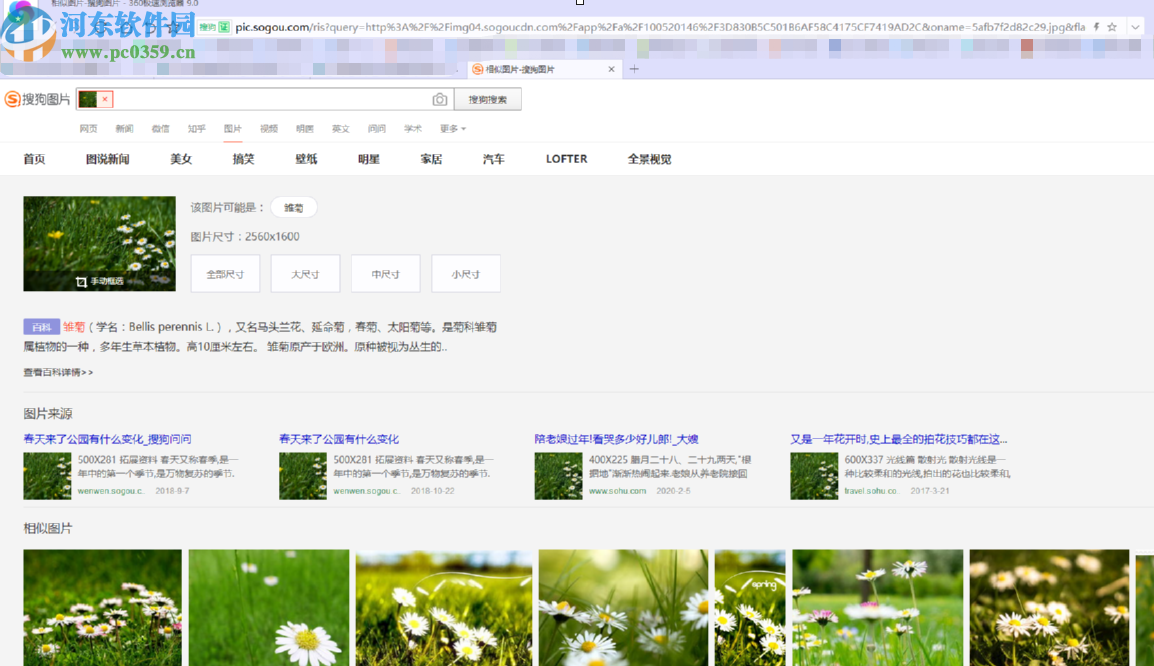Viewport: 1154px width, 666px height.
Task: Select the 小尺寸 size filter
Action: coord(465,274)
